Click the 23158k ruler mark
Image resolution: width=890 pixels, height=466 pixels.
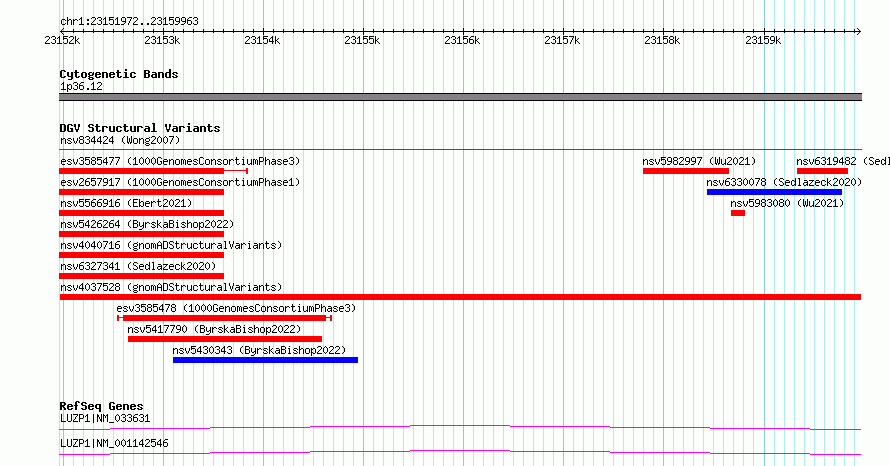[x=662, y=40]
